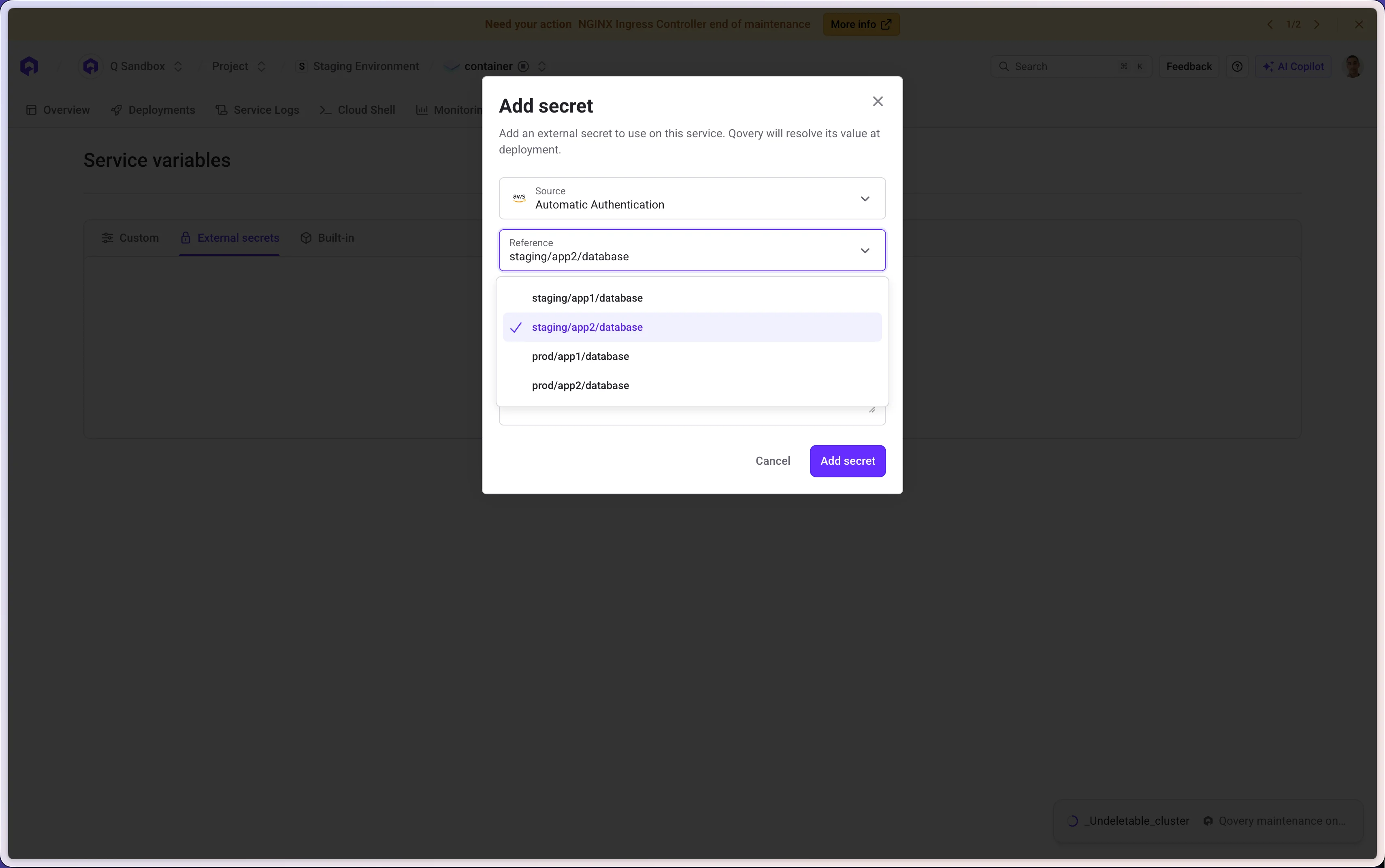Expand the container service switcher
Screen dimensions: 1385x868
point(541,66)
